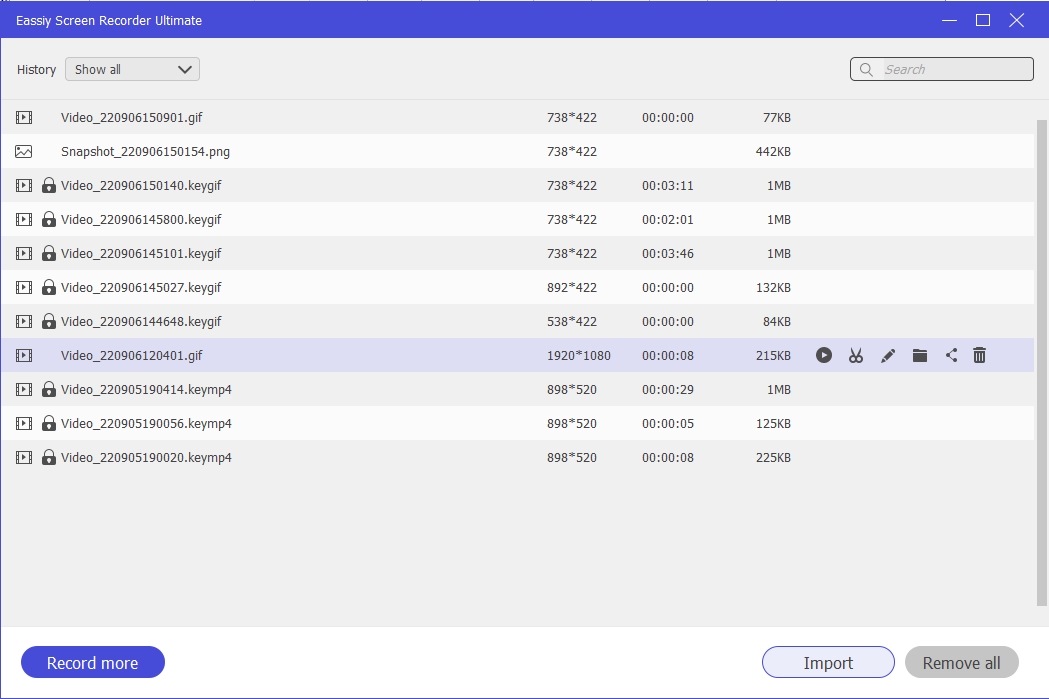The height and width of the screenshot is (699, 1049).
Task: Click the Import button
Action: [828, 662]
